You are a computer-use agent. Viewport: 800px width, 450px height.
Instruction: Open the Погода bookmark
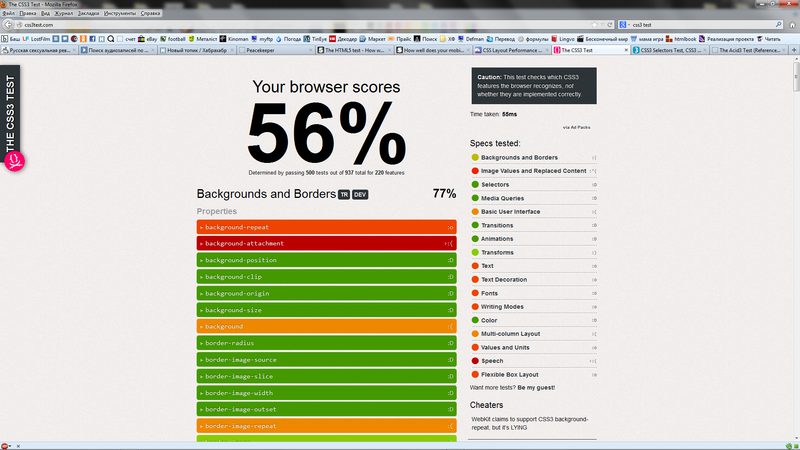click(x=288, y=39)
